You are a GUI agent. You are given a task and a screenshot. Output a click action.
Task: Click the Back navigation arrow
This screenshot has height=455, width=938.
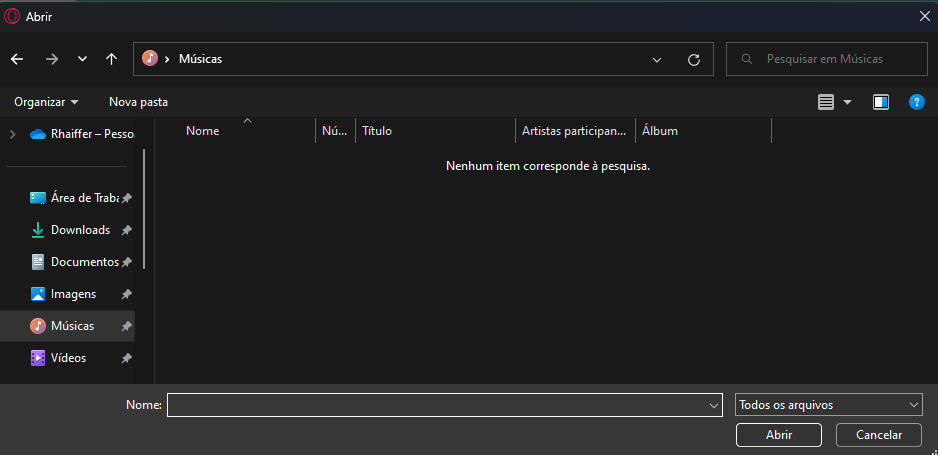click(x=17, y=59)
